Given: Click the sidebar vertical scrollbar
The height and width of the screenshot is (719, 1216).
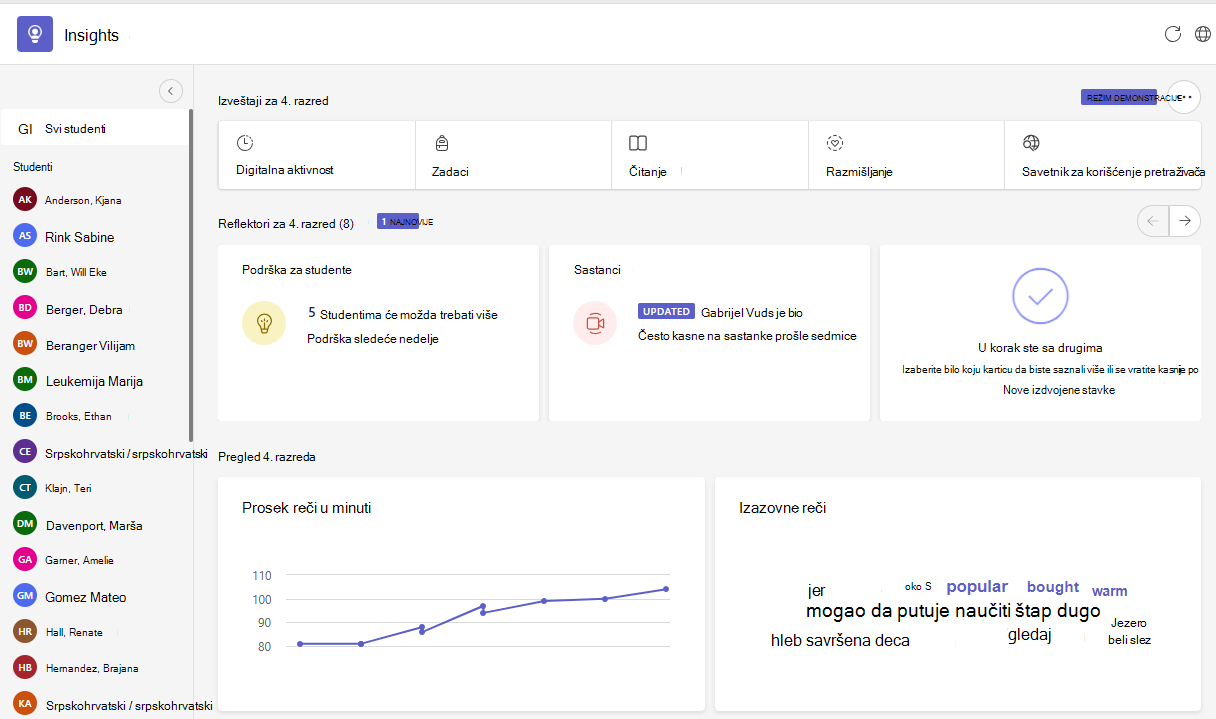Looking at the screenshot, I should pos(191,276).
